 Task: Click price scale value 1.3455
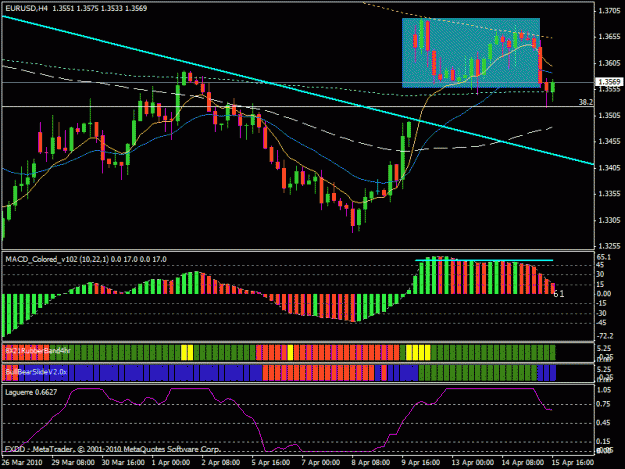(609, 141)
